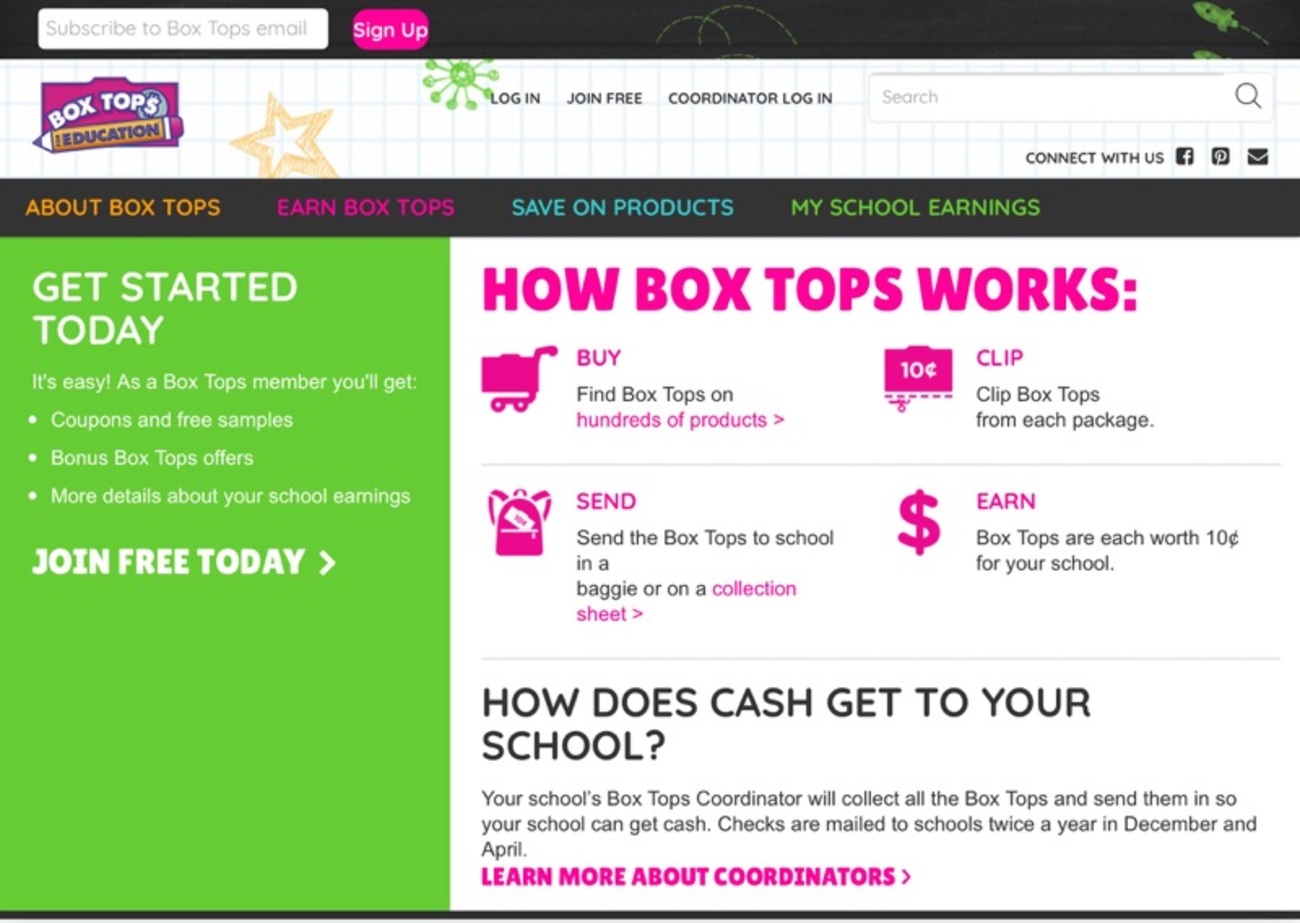
Task: Open the About Box Tops menu
Action: 123,208
